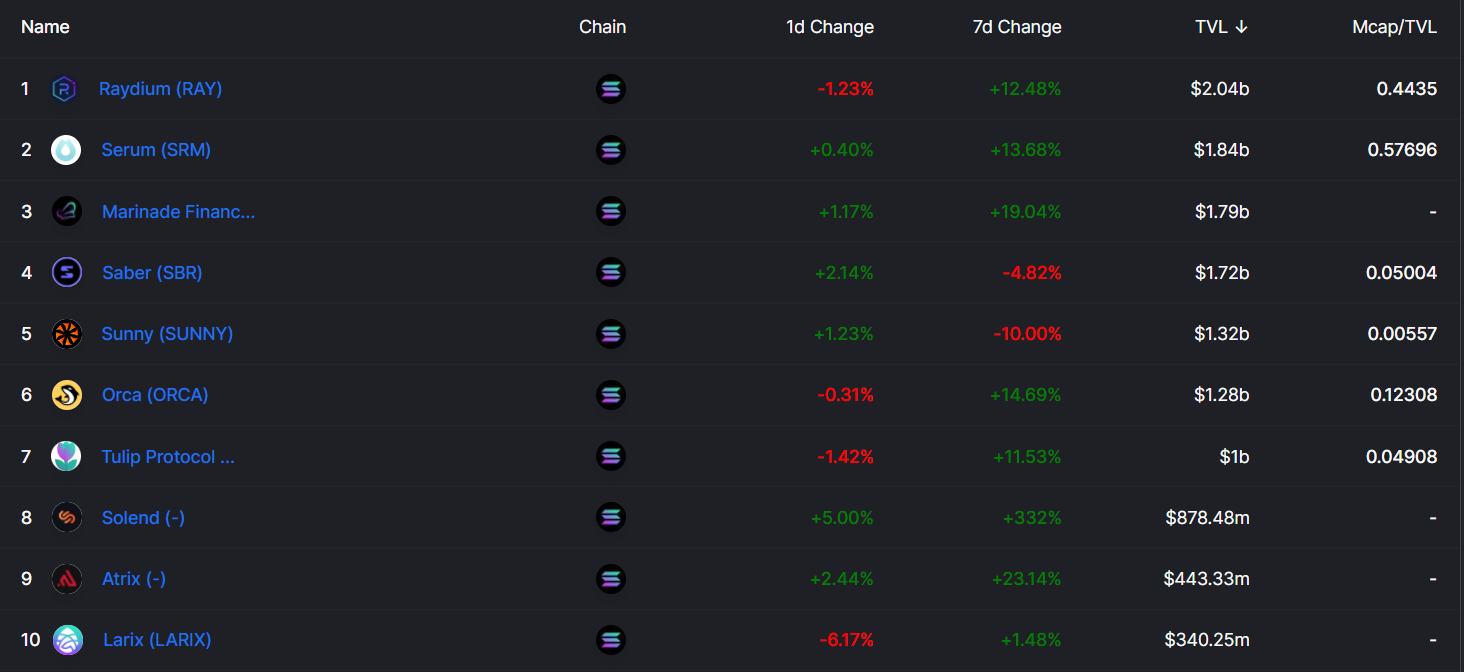
Task: Click Solana chain icon in Raydium row
Action: coord(610,89)
